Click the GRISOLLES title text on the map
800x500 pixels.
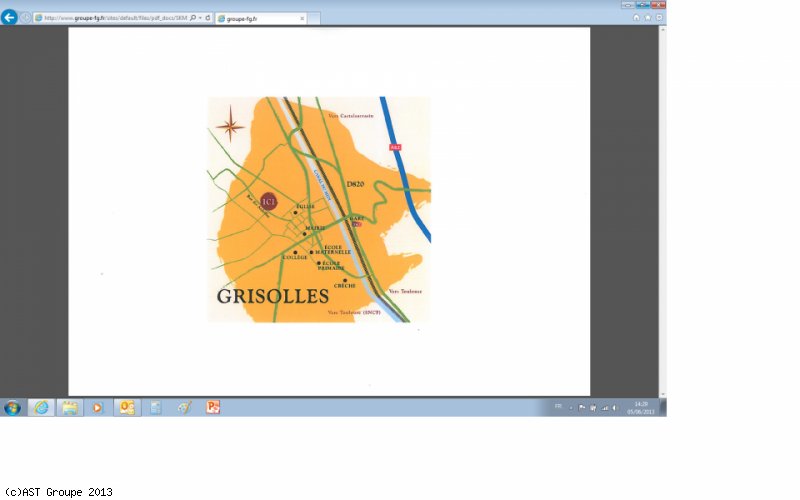pos(273,296)
